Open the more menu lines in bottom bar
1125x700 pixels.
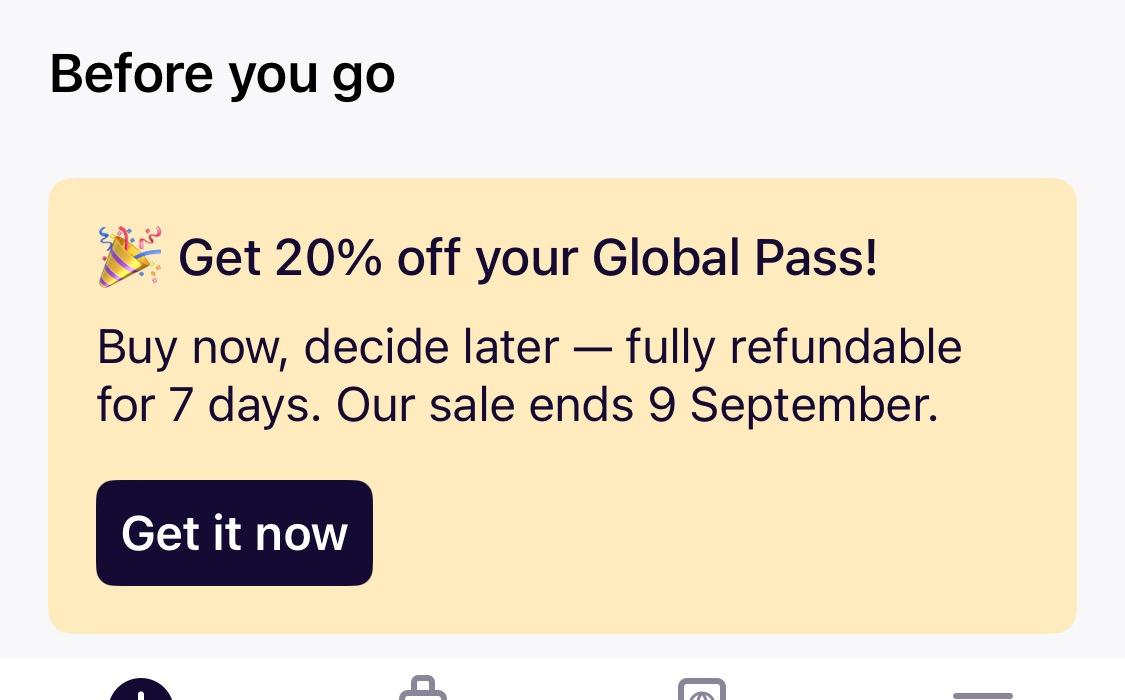click(x=982, y=696)
